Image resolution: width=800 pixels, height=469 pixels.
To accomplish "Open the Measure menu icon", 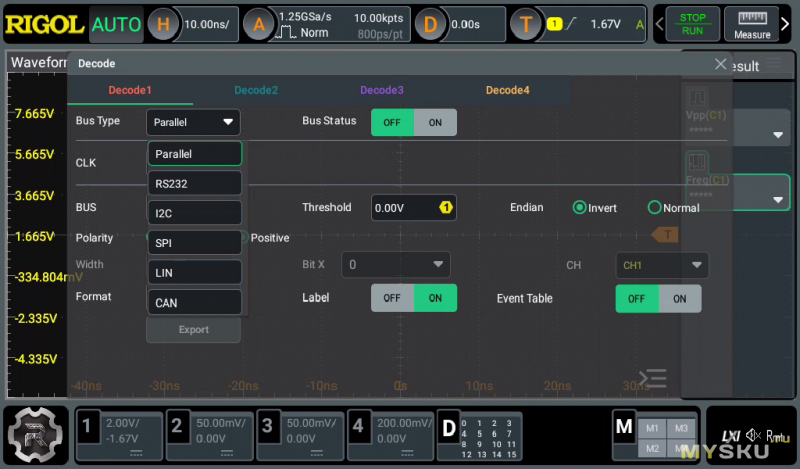I will coord(752,25).
